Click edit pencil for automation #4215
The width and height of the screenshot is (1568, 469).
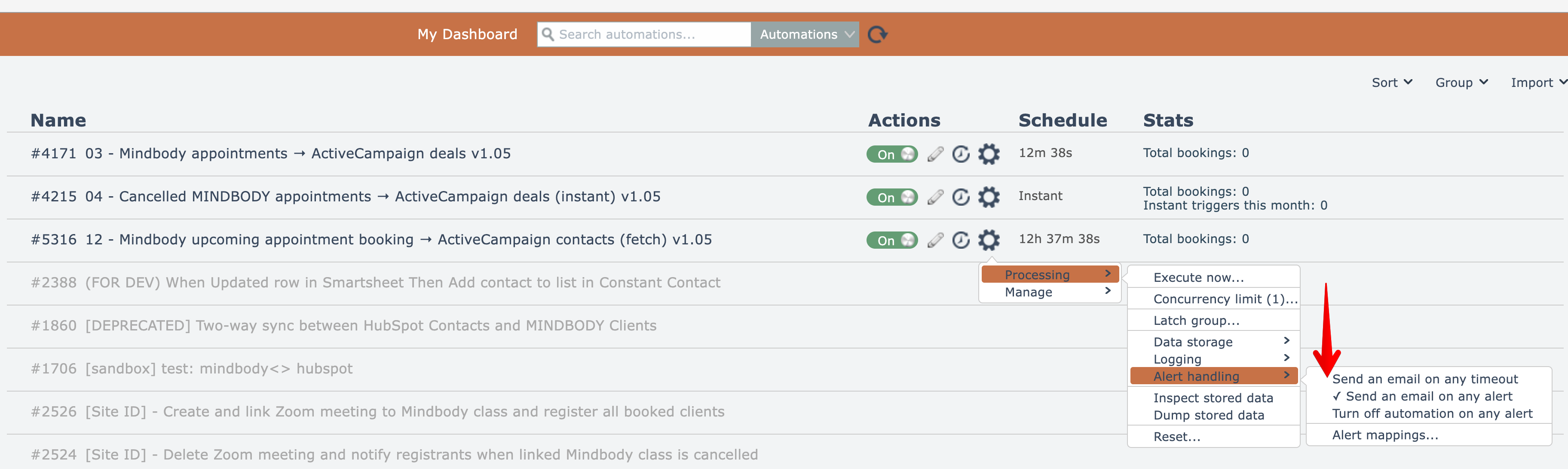pos(935,197)
